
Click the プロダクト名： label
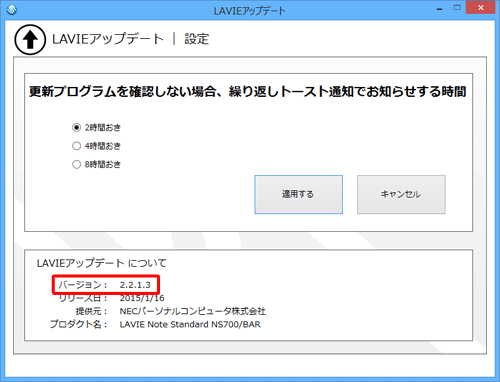coord(79,324)
